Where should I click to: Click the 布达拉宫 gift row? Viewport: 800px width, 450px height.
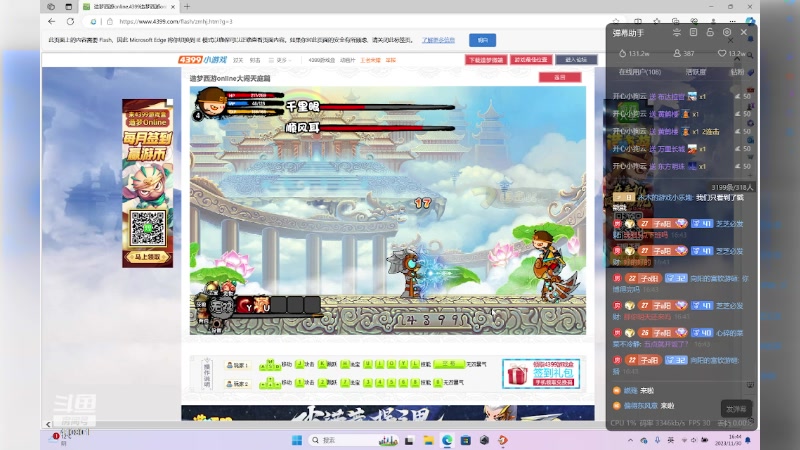tap(681, 96)
